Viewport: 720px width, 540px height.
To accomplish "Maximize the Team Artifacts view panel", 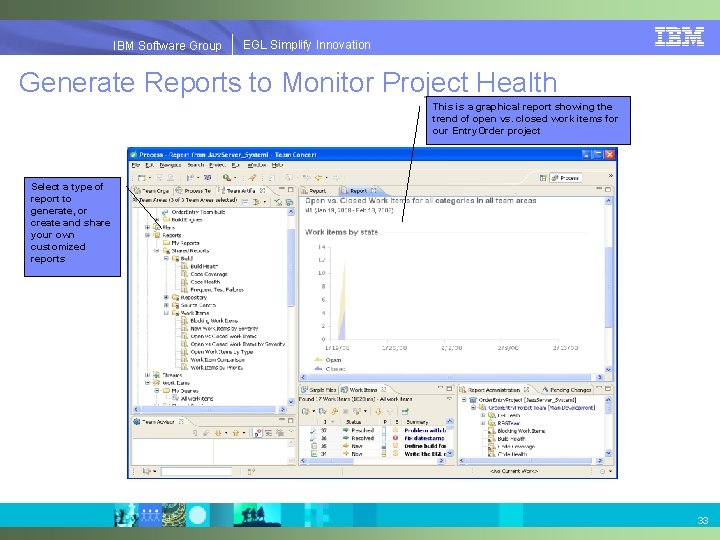I will [x=291, y=189].
